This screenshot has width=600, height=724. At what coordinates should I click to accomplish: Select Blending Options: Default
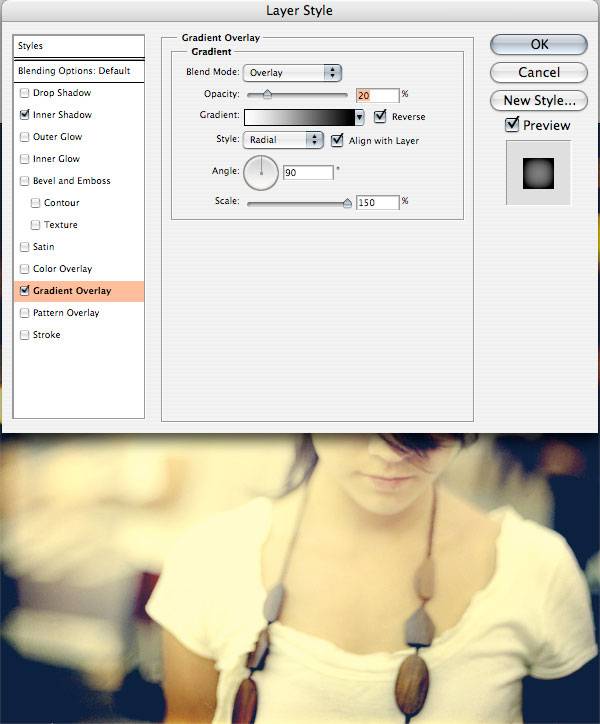pos(75,71)
